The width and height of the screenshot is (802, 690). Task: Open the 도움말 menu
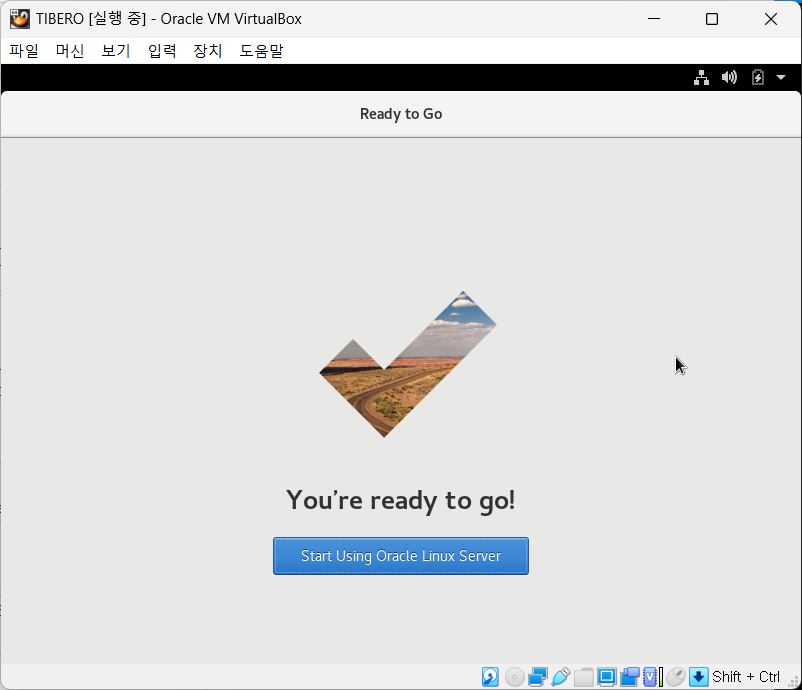pyautogui.click(x=261, y=51)
